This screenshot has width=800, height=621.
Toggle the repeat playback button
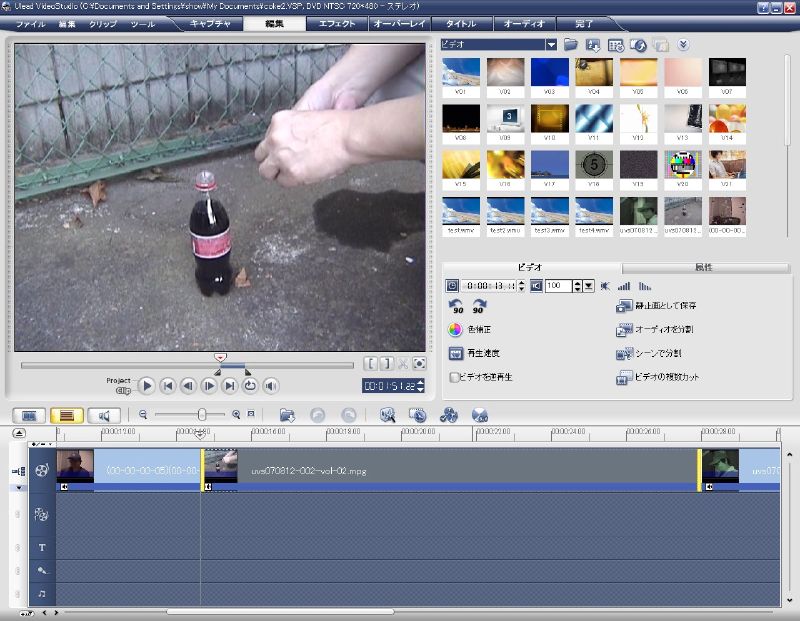[250, 385]
